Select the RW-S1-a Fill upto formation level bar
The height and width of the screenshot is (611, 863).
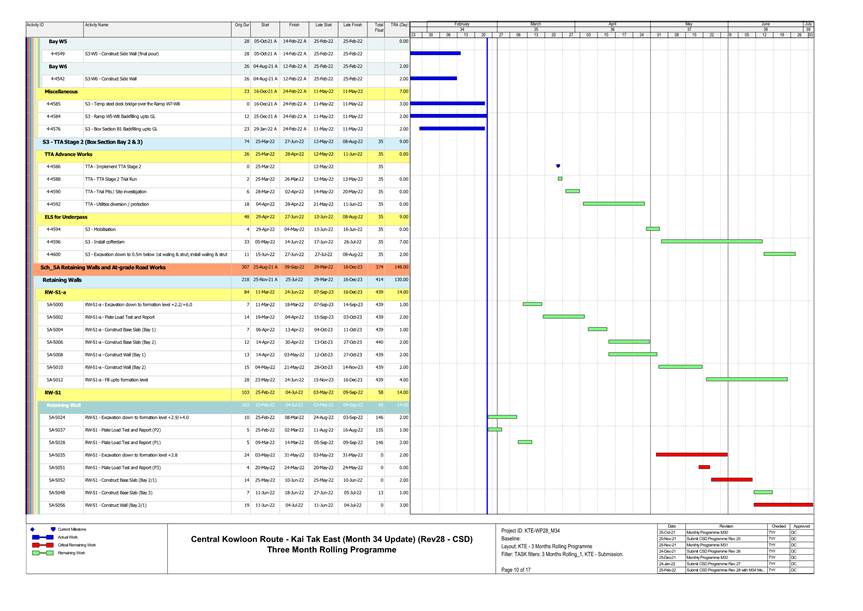[746, 380]
